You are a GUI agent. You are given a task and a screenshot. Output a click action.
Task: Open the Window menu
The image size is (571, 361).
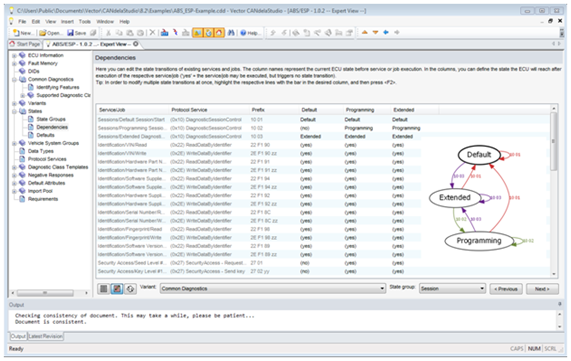pos(105,21)
